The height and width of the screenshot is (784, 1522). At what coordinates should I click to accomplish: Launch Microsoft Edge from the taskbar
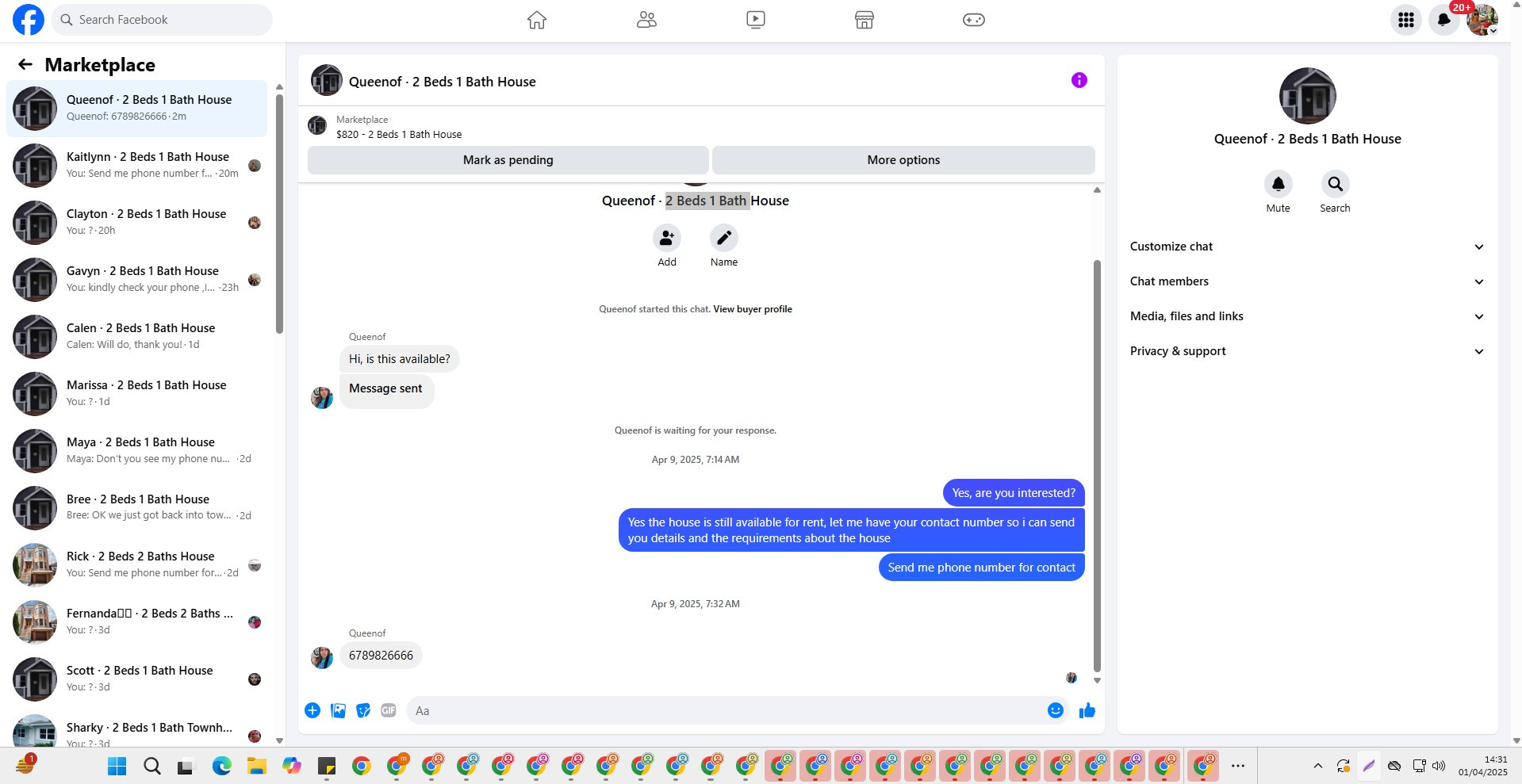click(222, 766)
